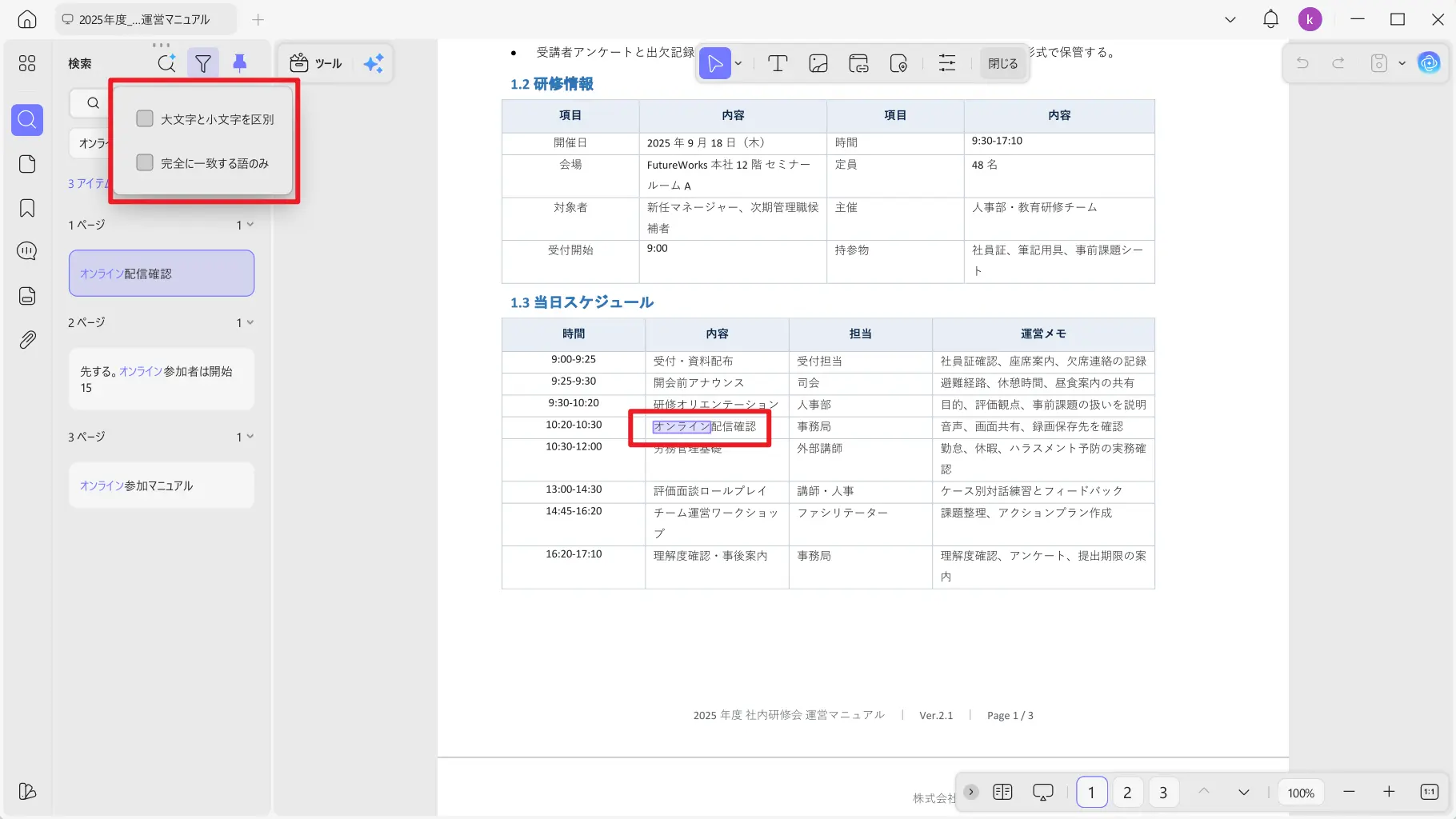
Task: Click the Undo arrow icon
Action: [1302, 62]
